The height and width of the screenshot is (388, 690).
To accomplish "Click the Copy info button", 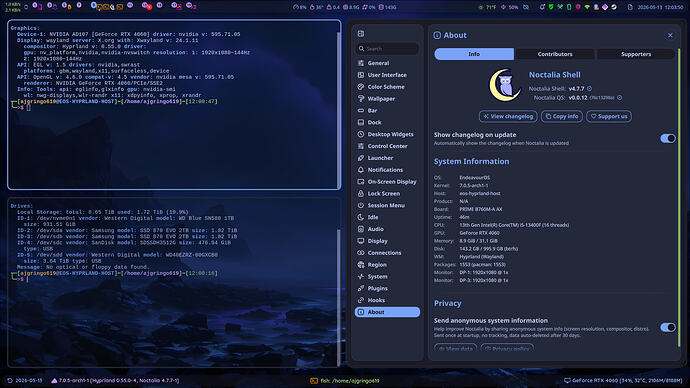I will click(562, 117).
